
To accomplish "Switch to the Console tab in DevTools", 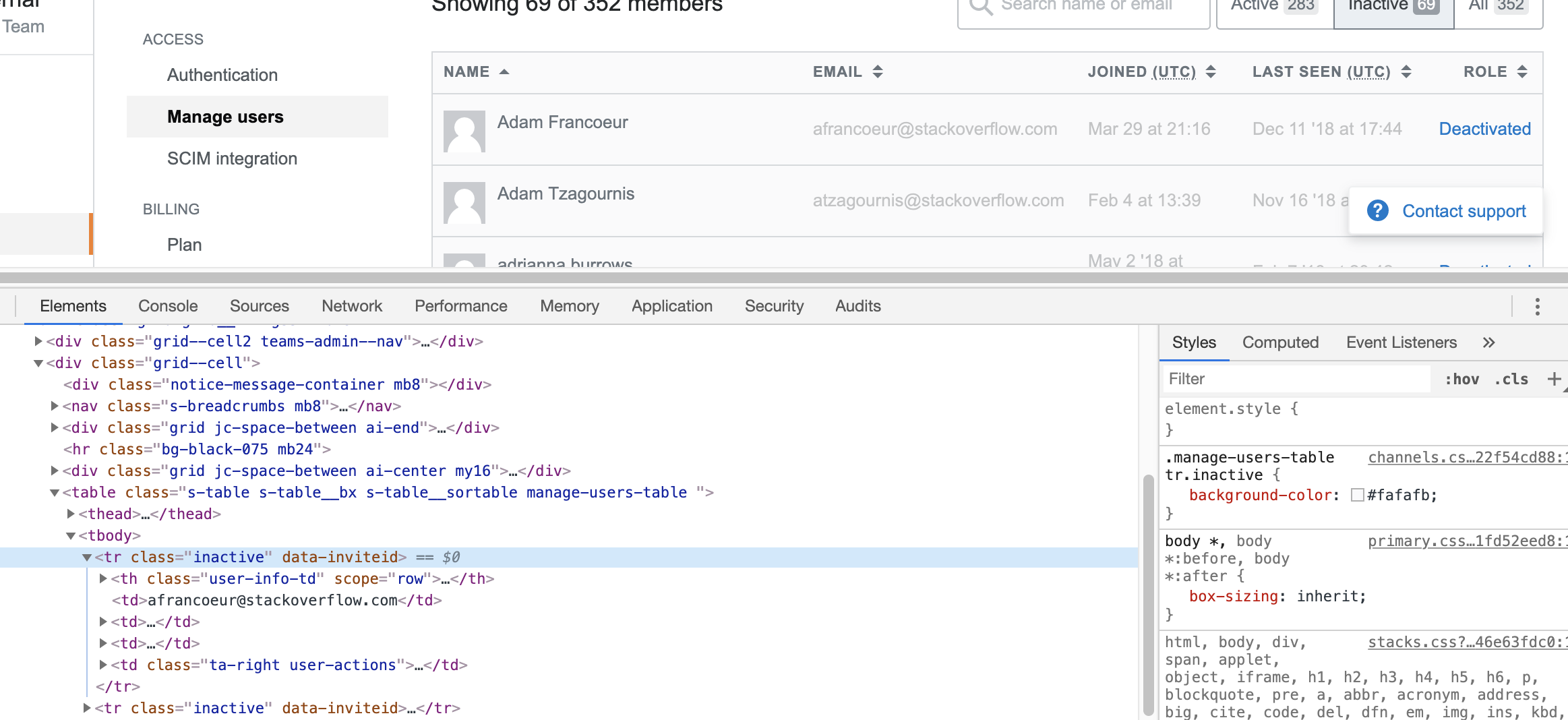I will (167, 306).
